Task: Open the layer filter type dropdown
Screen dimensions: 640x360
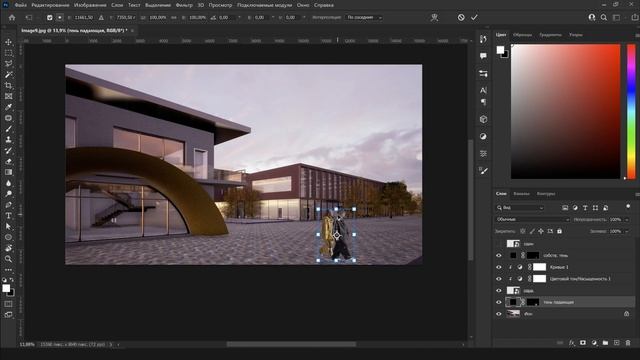Action: point(520,208)
